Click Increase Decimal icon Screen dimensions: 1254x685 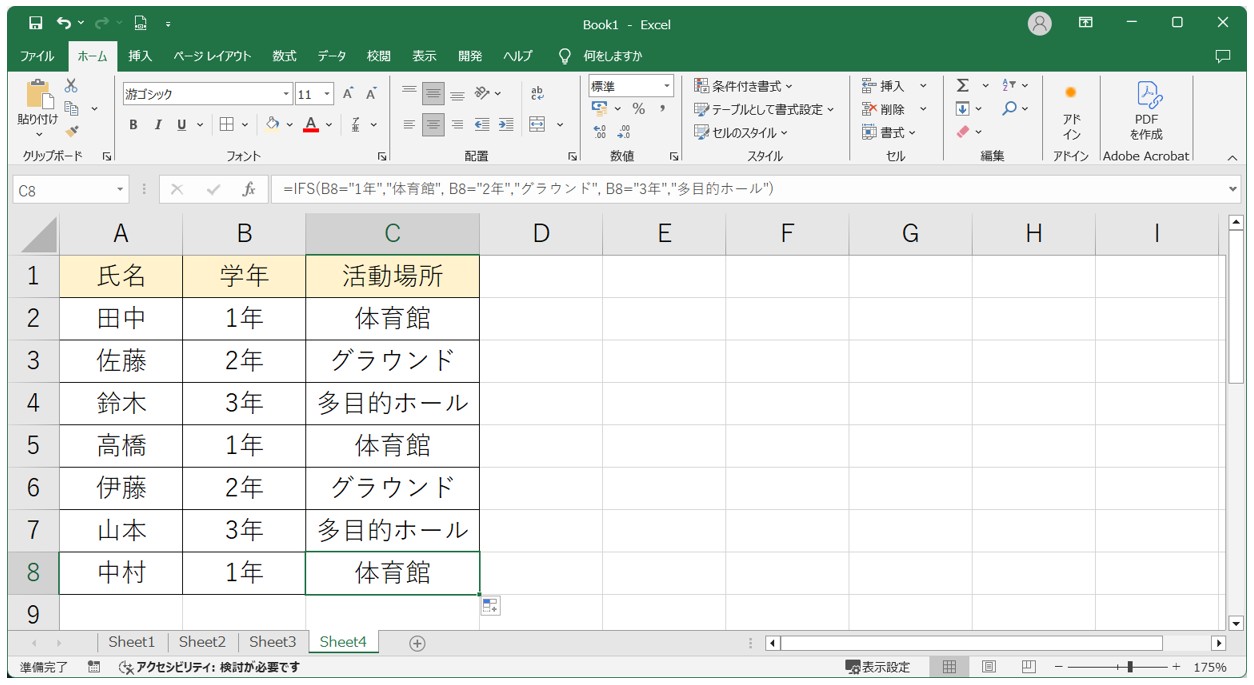coord(600,131)
